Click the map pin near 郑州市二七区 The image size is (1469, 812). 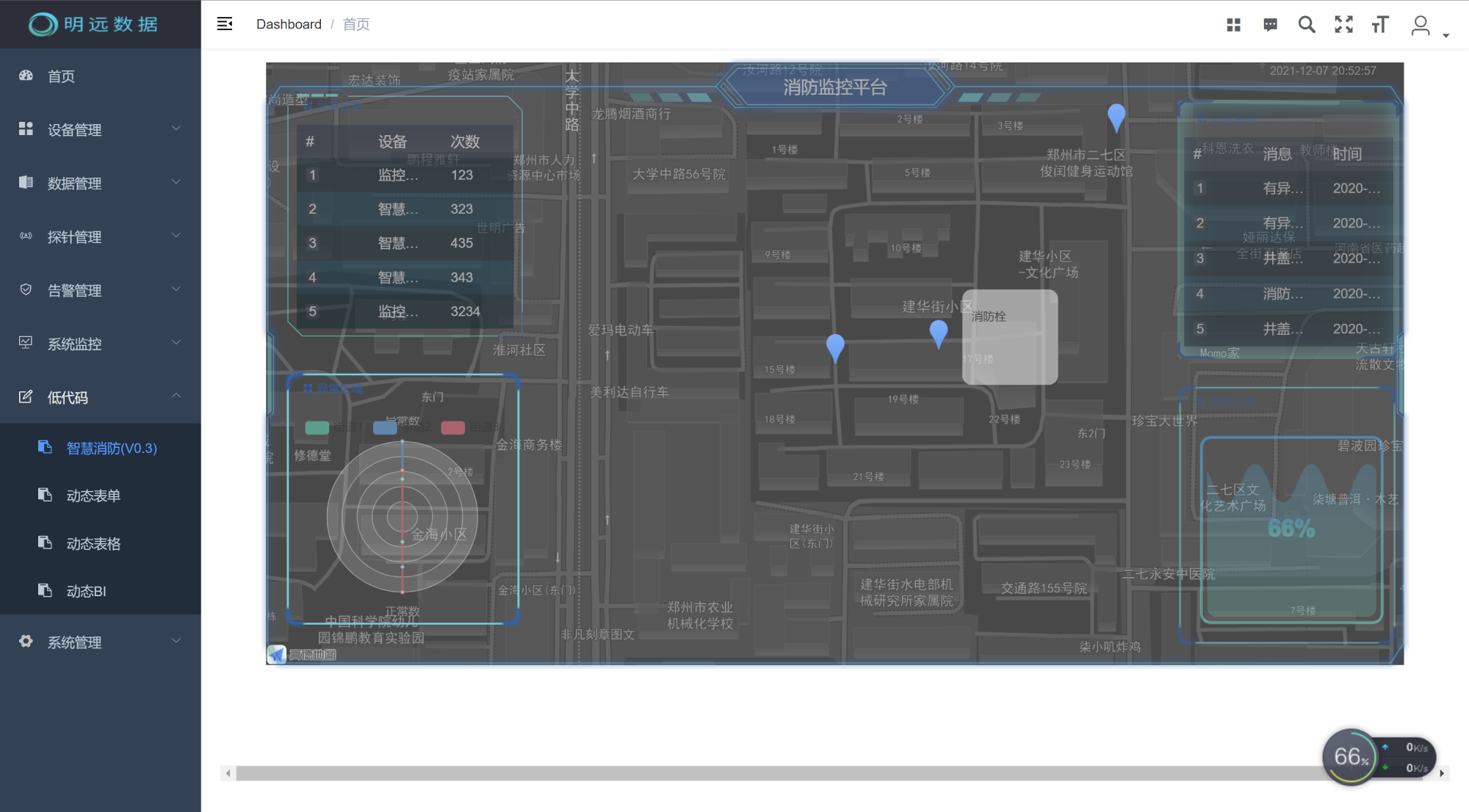[1116, 117]
